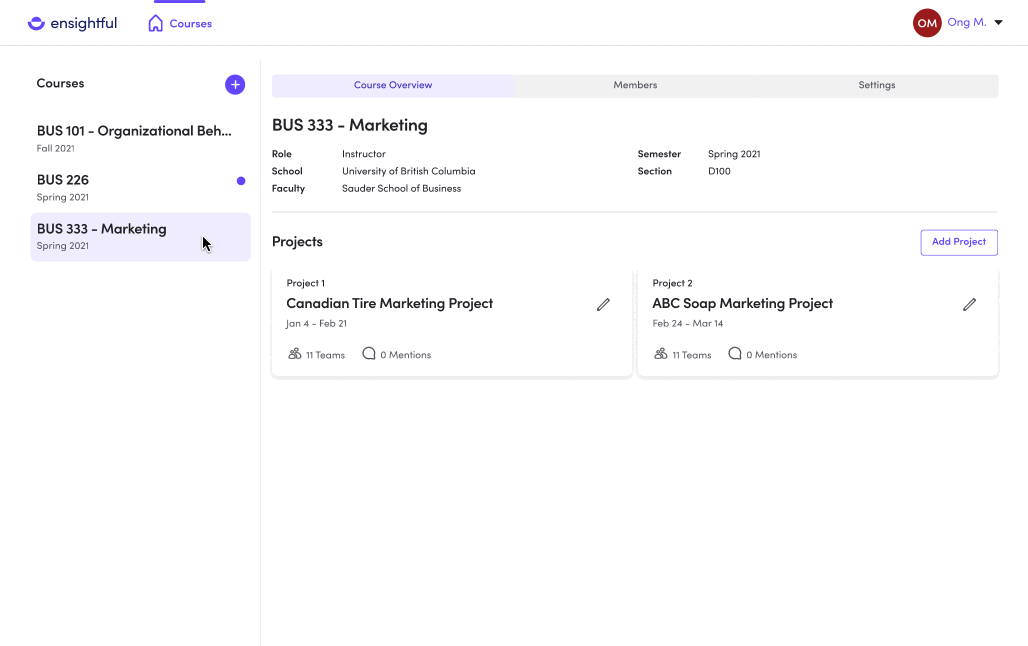Edit Canadian Tire Marketing Project pencil icon
The image size is (1028, 646).
pos(603,304)
